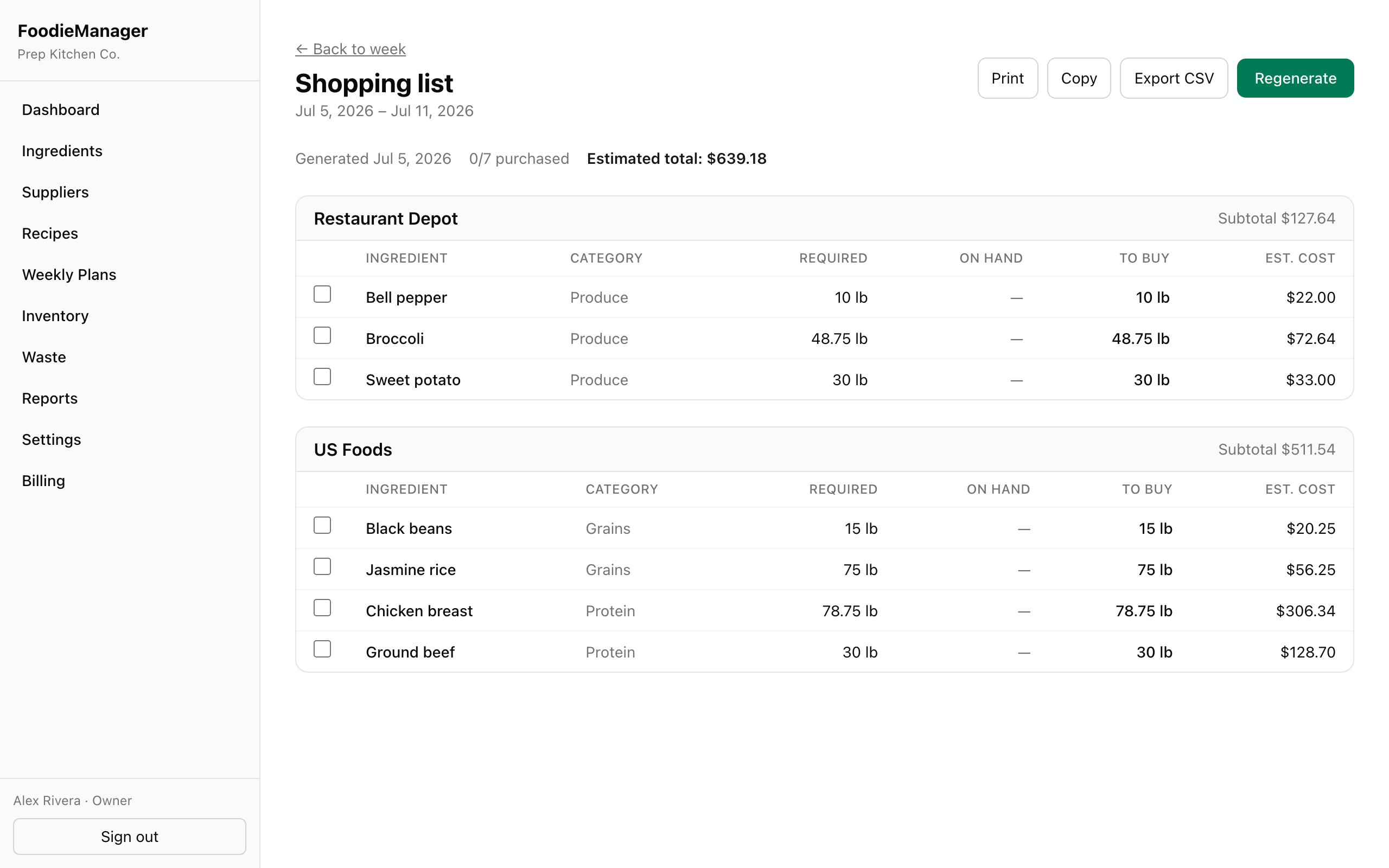
Task: Click the Broccoli ingredient name
Action: pyautogui.click(x=395, y=339)
